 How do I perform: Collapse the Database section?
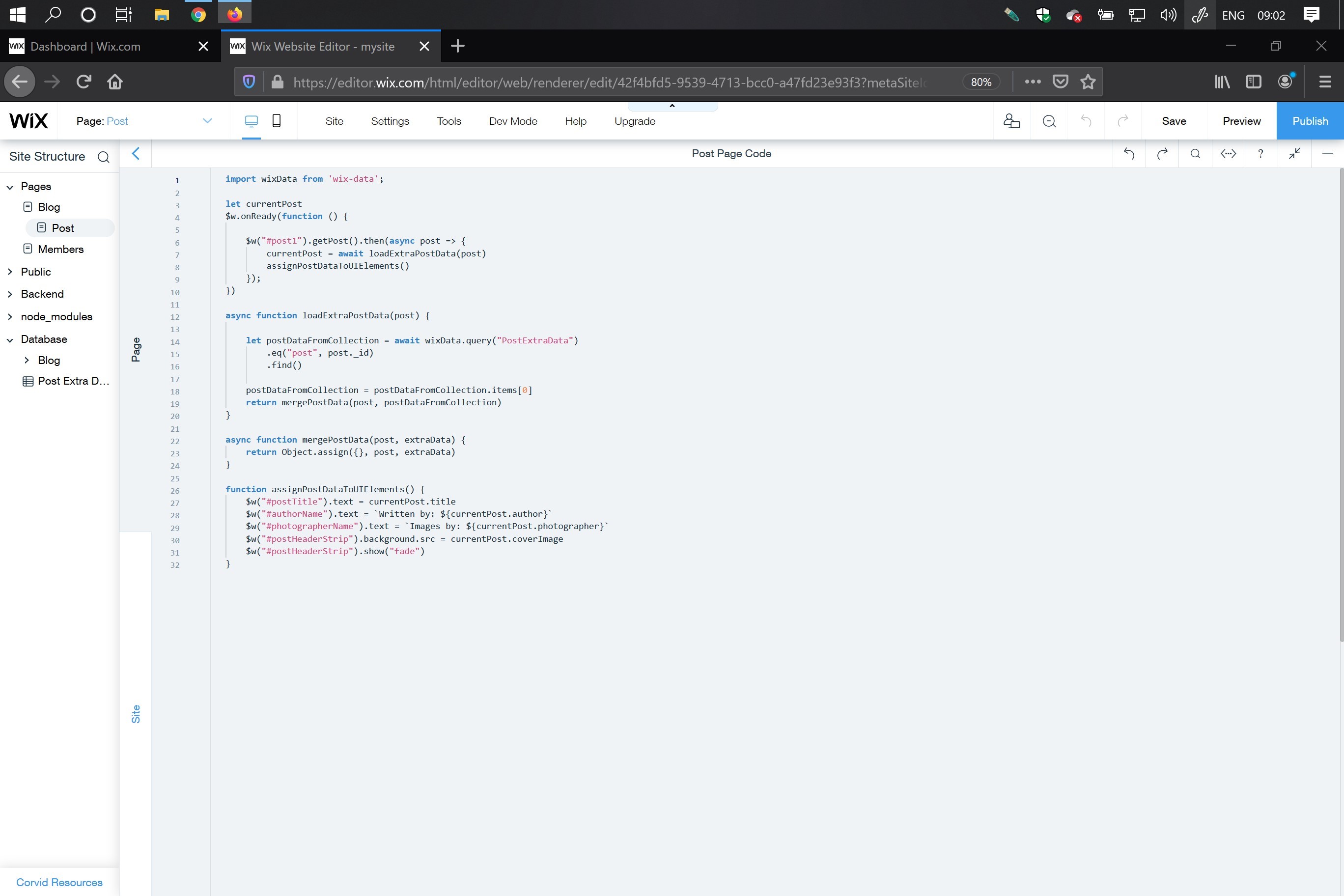10,339
